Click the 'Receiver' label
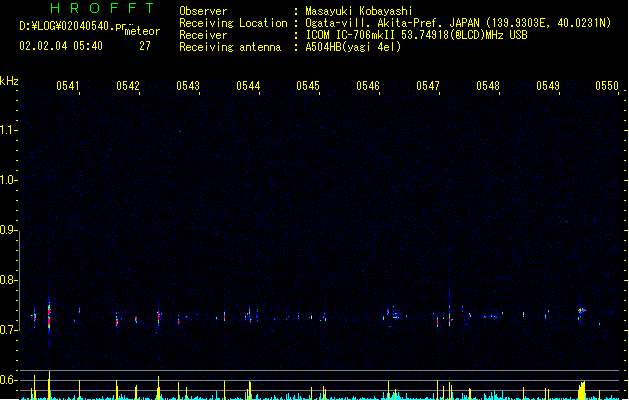Screen dimensions: 629x400 point(203,35)
